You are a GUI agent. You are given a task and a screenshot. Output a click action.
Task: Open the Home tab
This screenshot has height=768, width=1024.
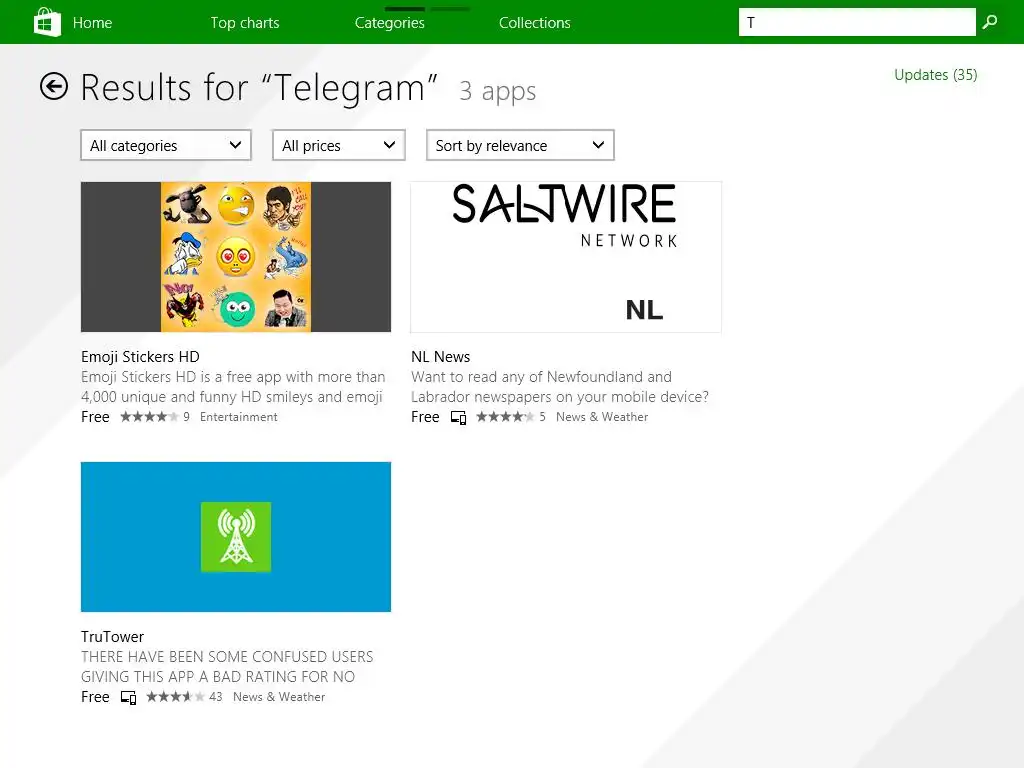pos(92,23)
